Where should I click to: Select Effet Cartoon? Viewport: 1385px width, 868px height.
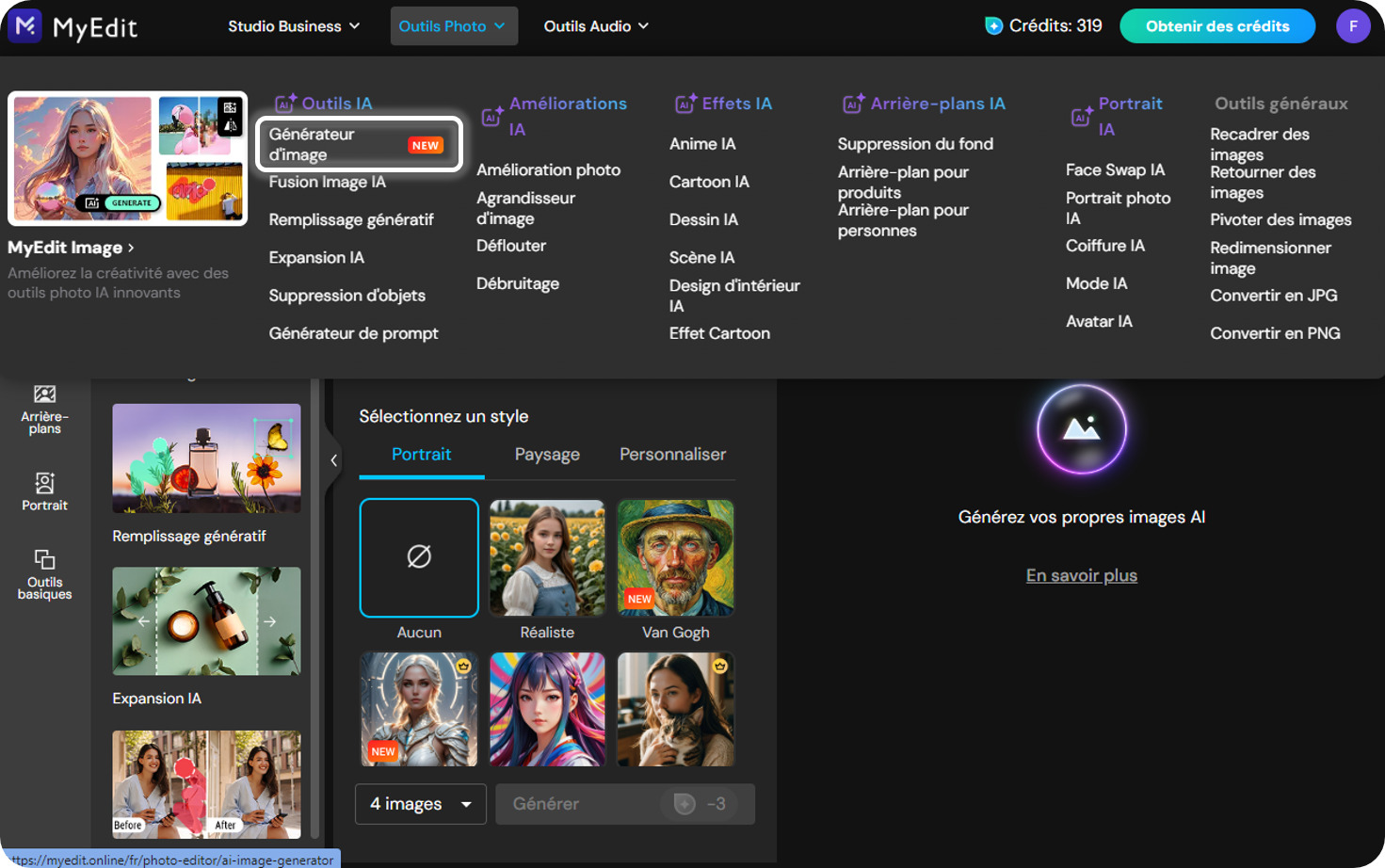[719, 333]
